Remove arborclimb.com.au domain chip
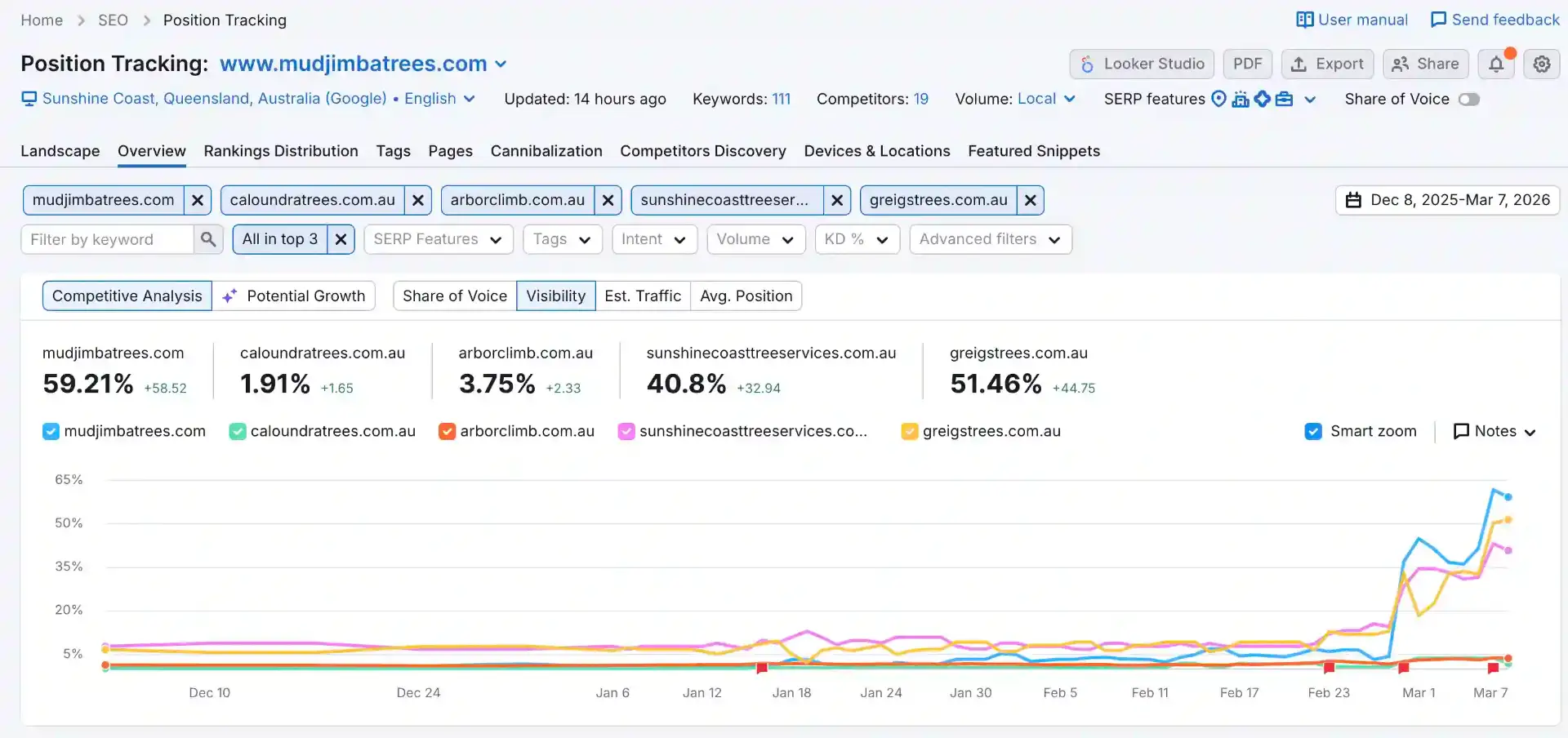 (608, 200)
